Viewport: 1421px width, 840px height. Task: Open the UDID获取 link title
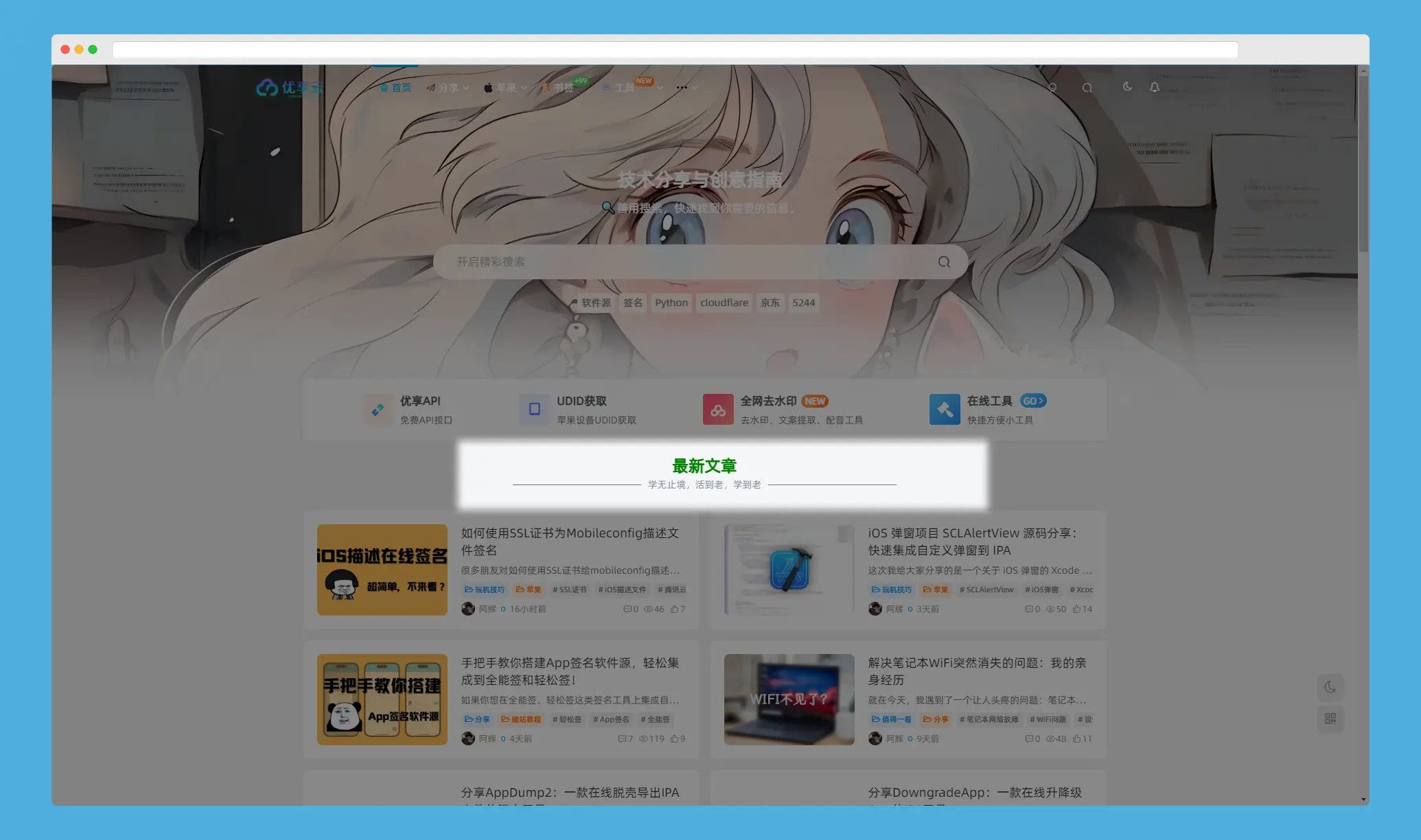click(581, 401)
